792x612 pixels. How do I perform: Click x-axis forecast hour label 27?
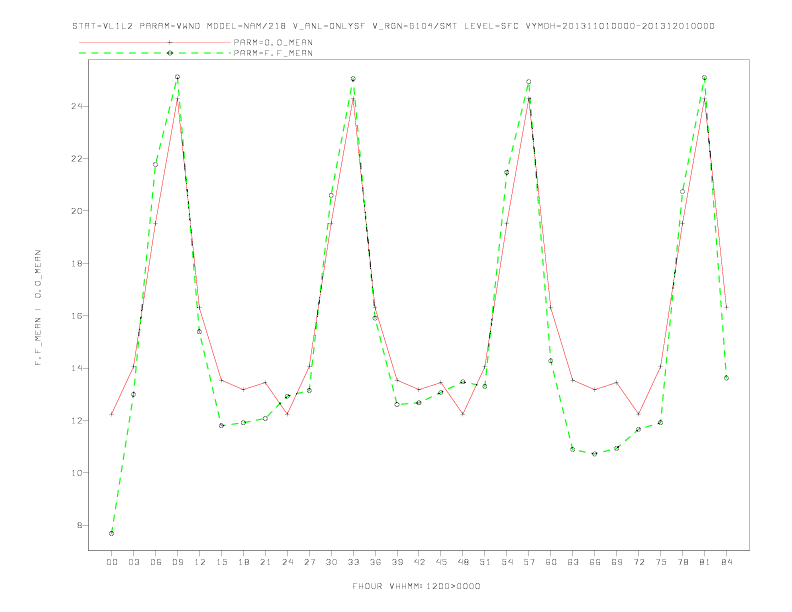(x=309, y=562)
